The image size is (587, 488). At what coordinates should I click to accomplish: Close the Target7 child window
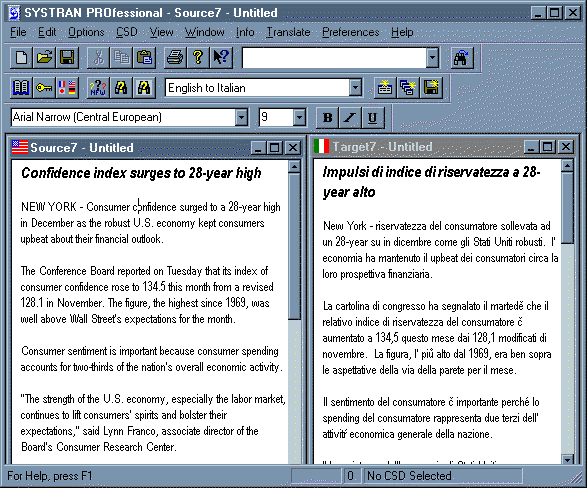[566, 147]
